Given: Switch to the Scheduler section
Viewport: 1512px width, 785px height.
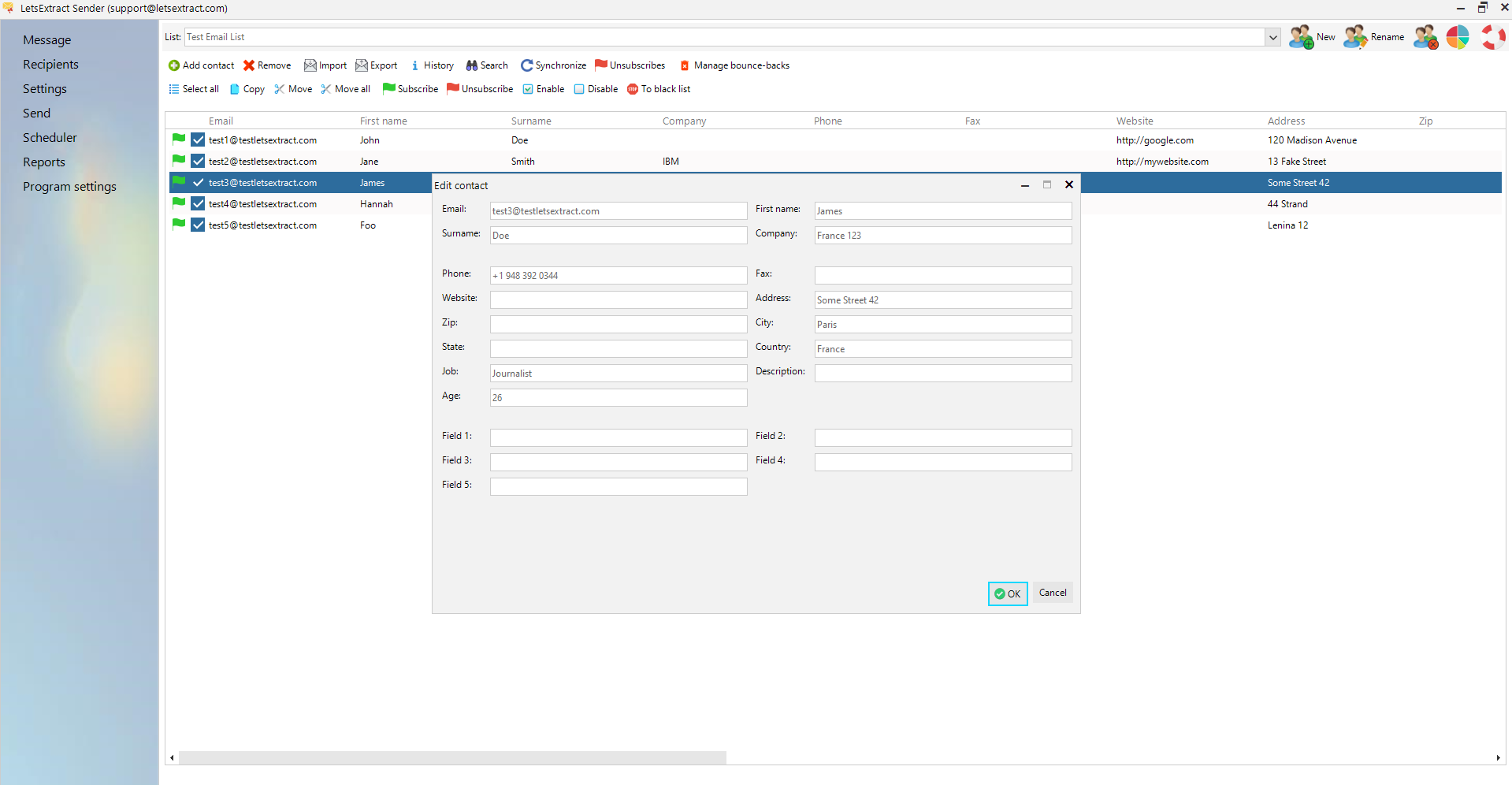Looking at the screenshot, I should [x=50, y=137].
